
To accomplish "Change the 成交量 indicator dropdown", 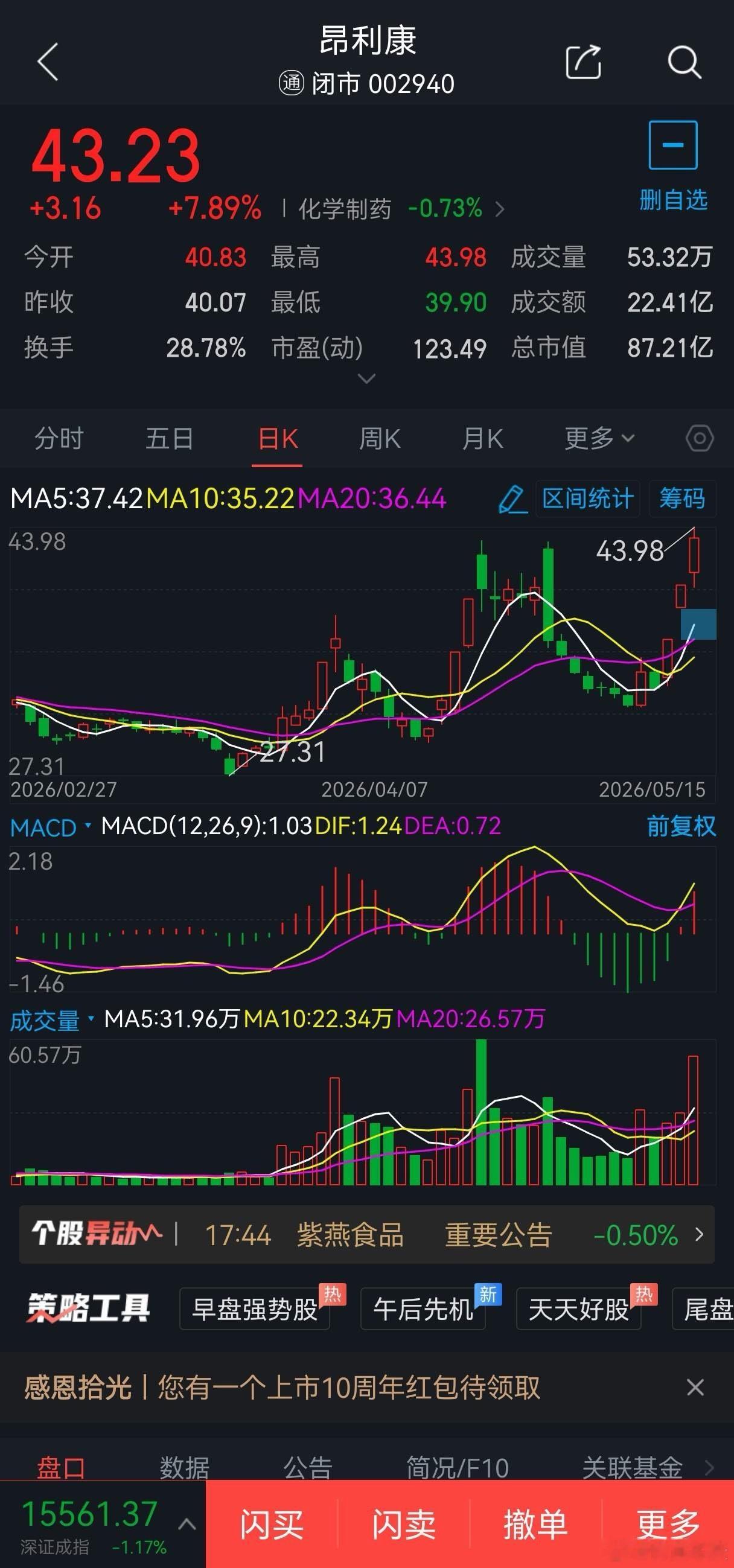I will pyautogui.click(x=53, y=1020).
